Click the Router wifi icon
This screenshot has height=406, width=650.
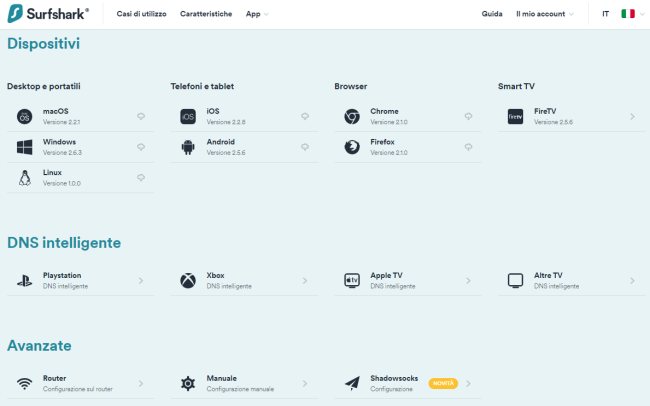[24, 384]
